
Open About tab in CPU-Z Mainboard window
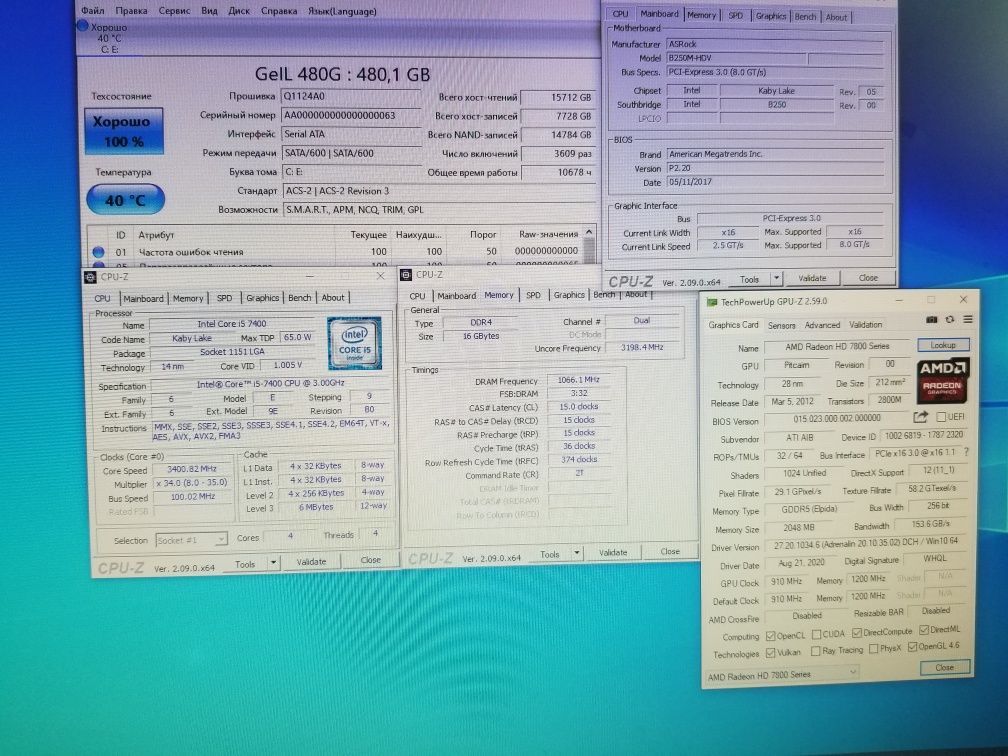pos(836,17)
